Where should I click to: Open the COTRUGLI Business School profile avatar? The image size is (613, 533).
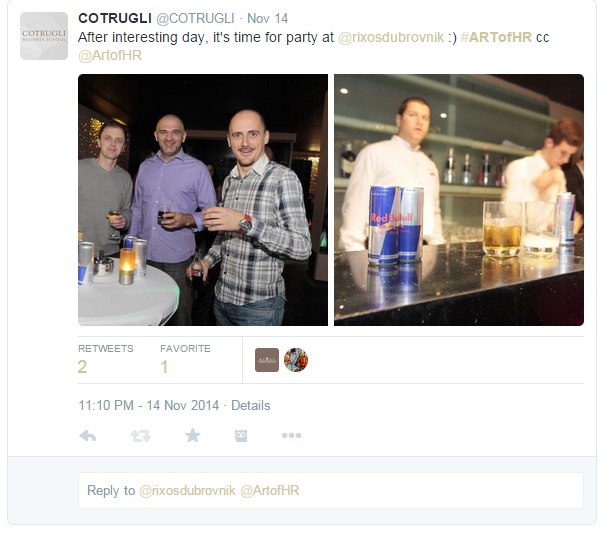44,36
